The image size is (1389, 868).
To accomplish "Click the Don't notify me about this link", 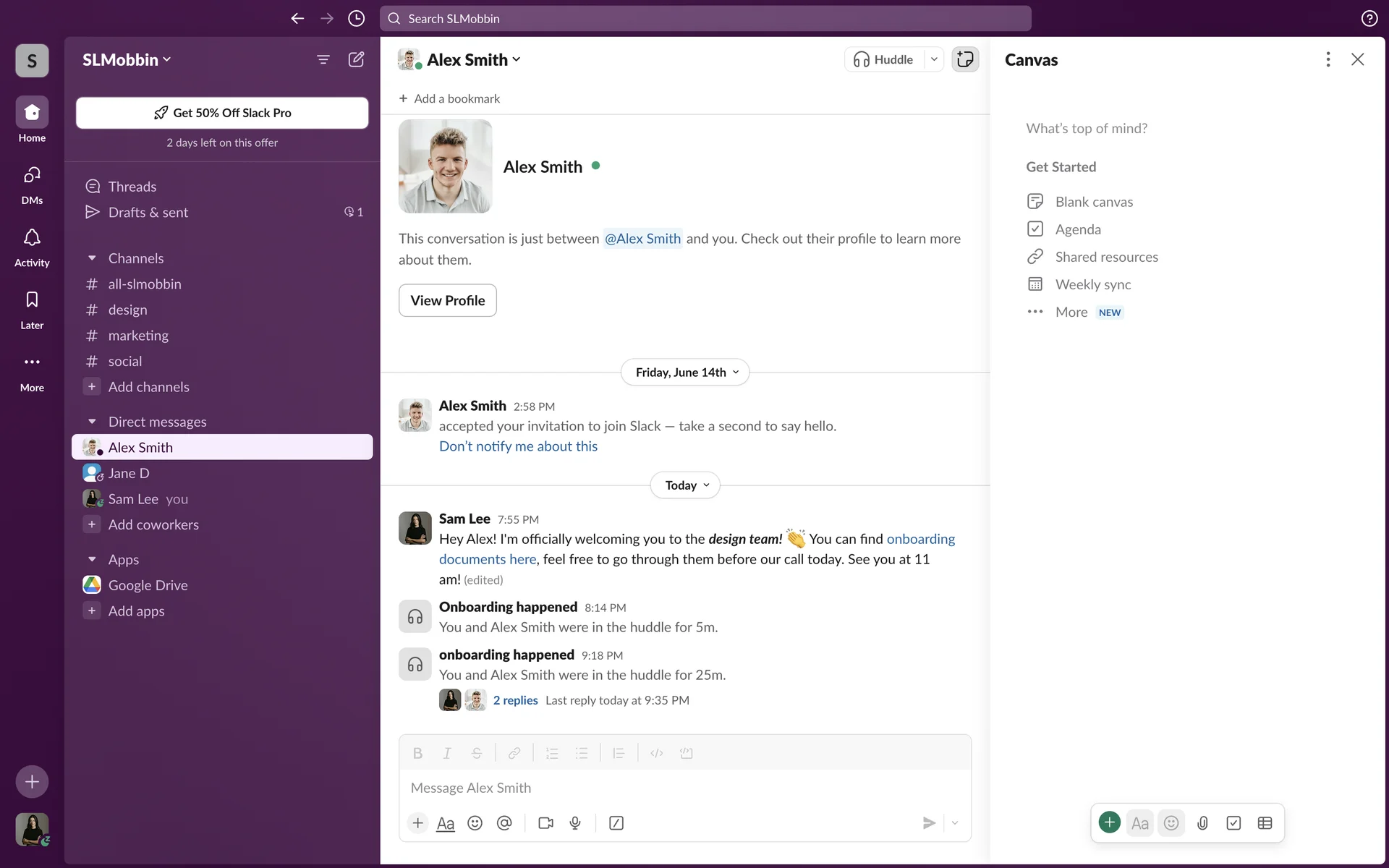I will point(518,446).
